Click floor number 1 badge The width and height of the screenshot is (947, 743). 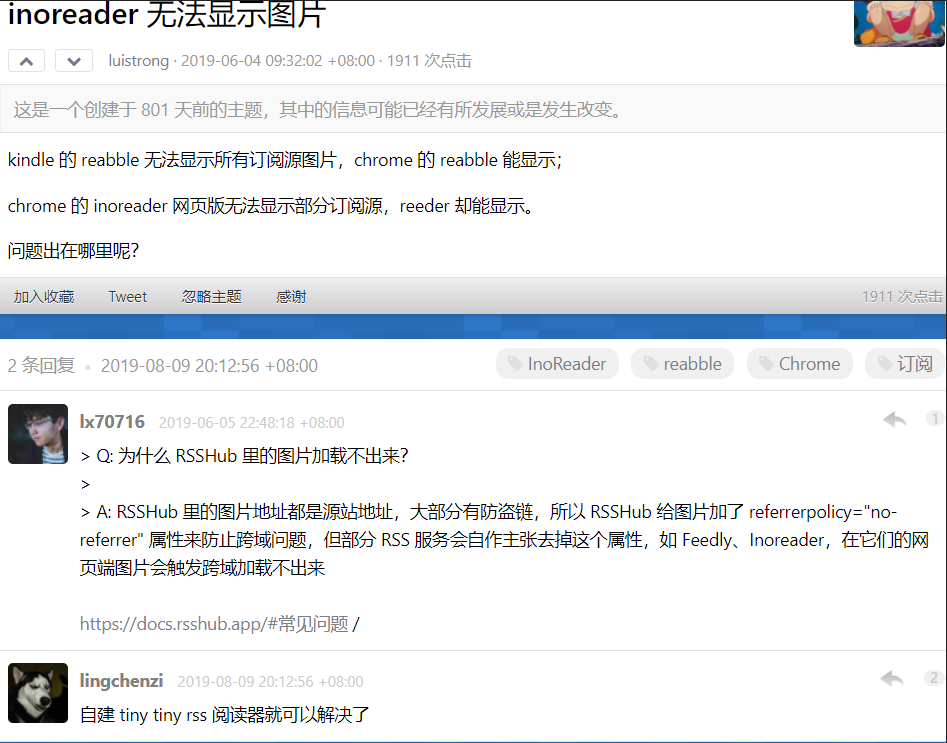point(935,418)
